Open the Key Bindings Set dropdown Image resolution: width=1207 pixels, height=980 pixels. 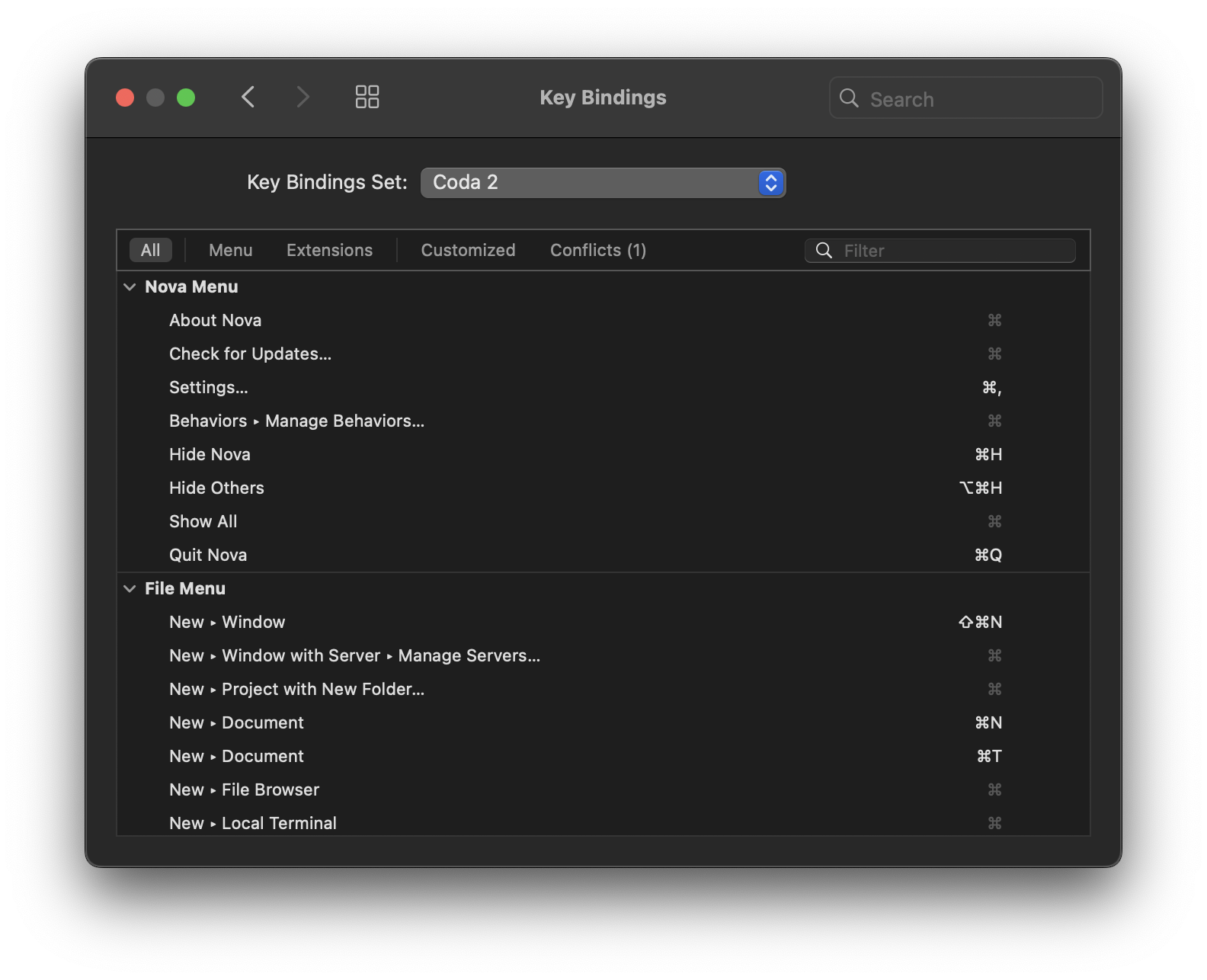point(603,183)
